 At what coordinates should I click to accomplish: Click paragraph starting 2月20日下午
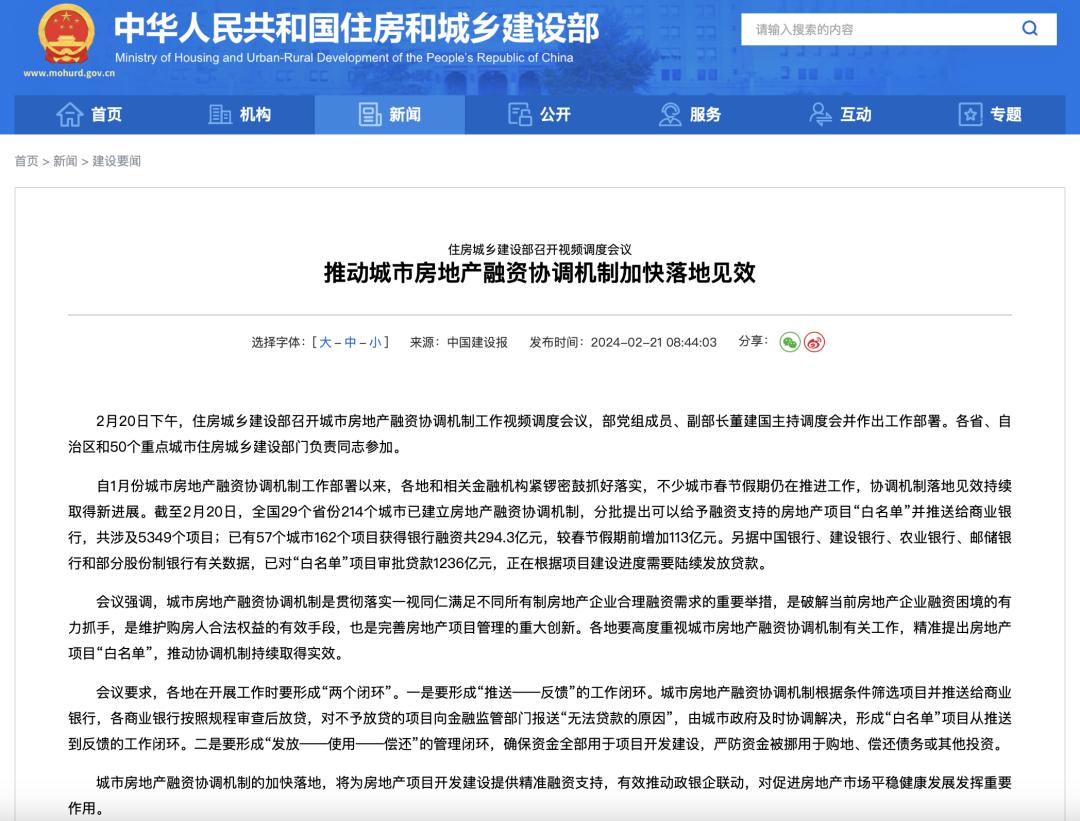(540, 434)
